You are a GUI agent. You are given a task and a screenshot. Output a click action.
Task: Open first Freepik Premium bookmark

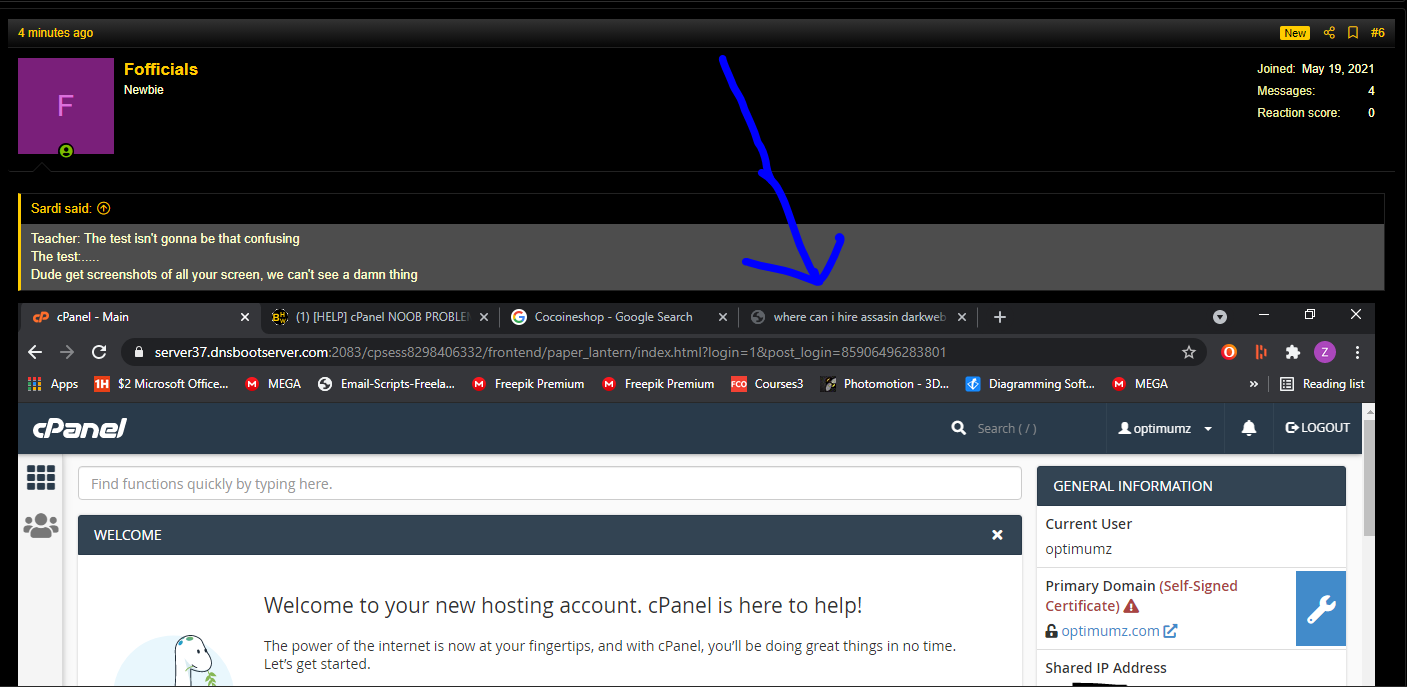pos(529,384)
